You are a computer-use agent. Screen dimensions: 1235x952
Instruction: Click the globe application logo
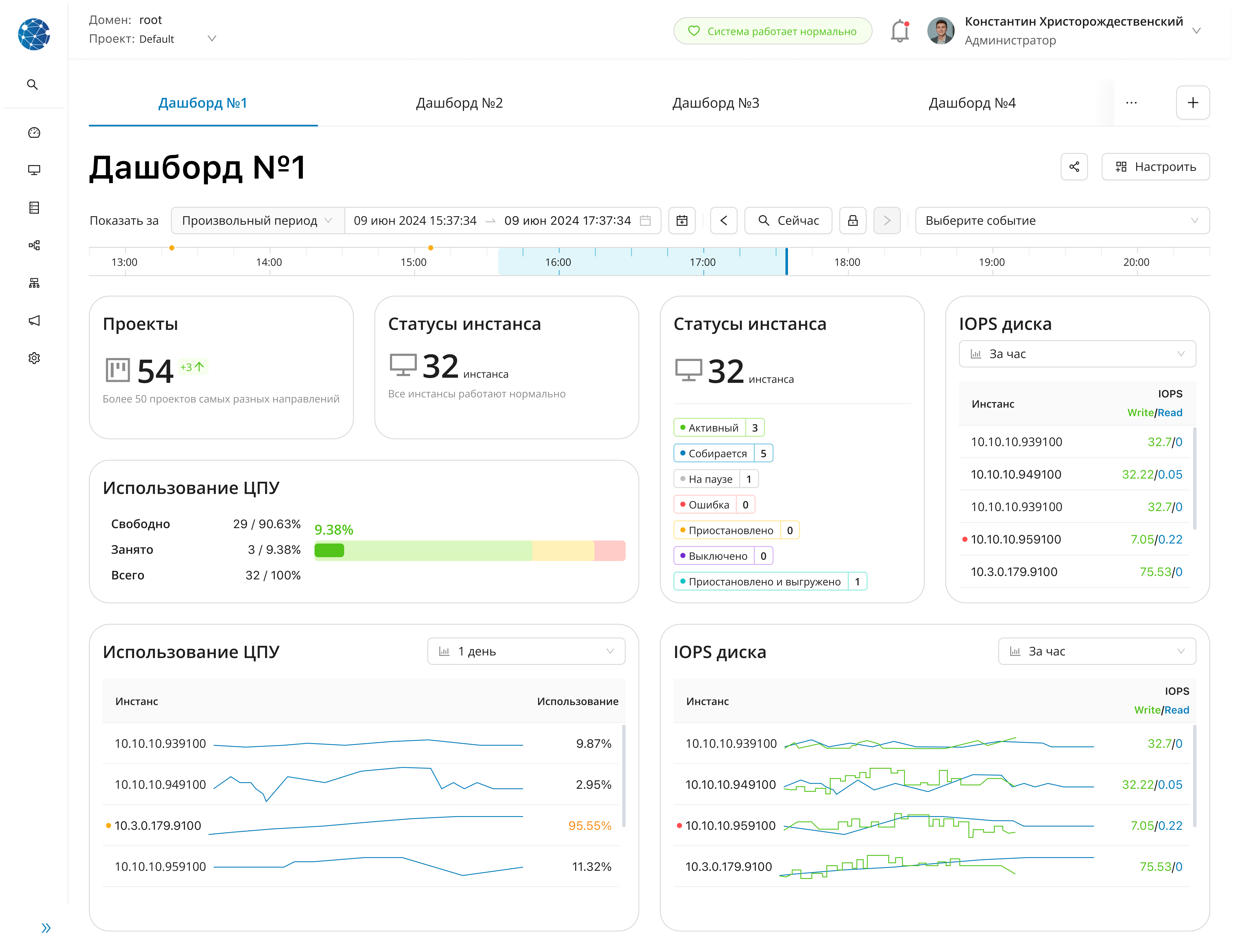(34, 34)
